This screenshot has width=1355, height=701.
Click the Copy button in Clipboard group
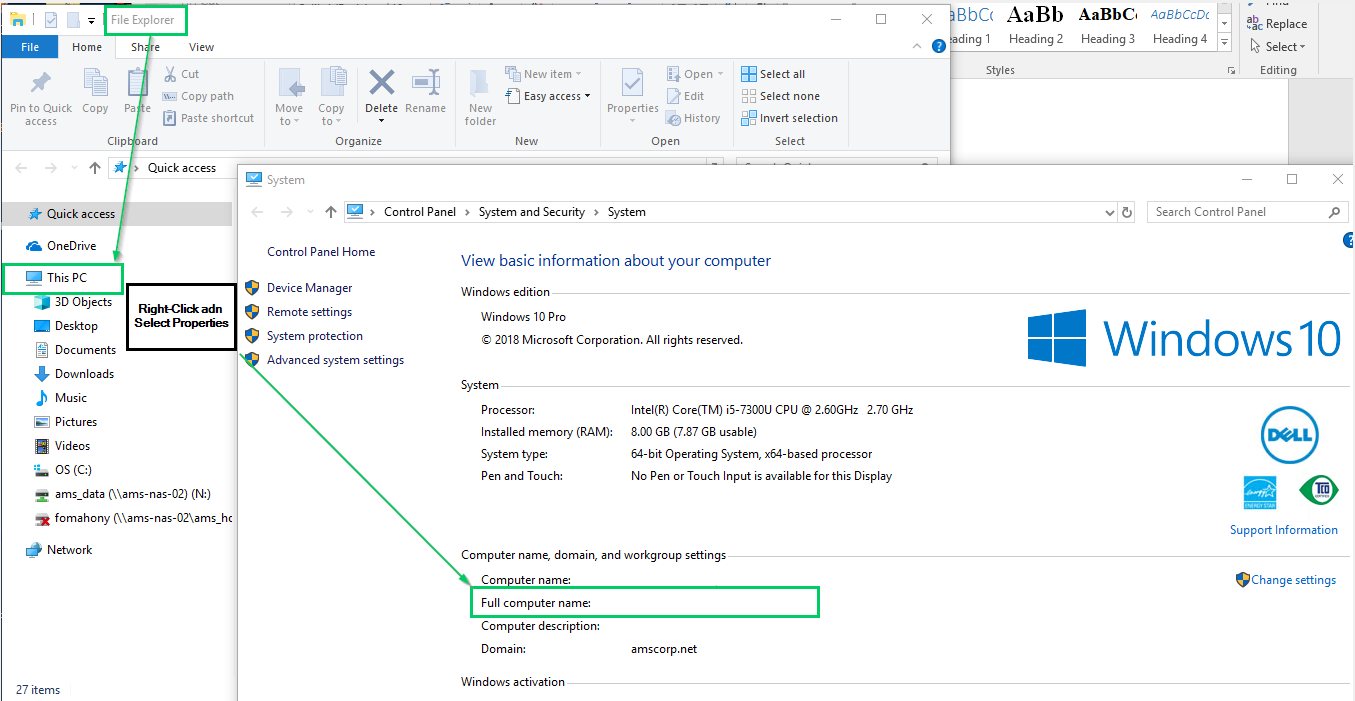tap(96, 92)
